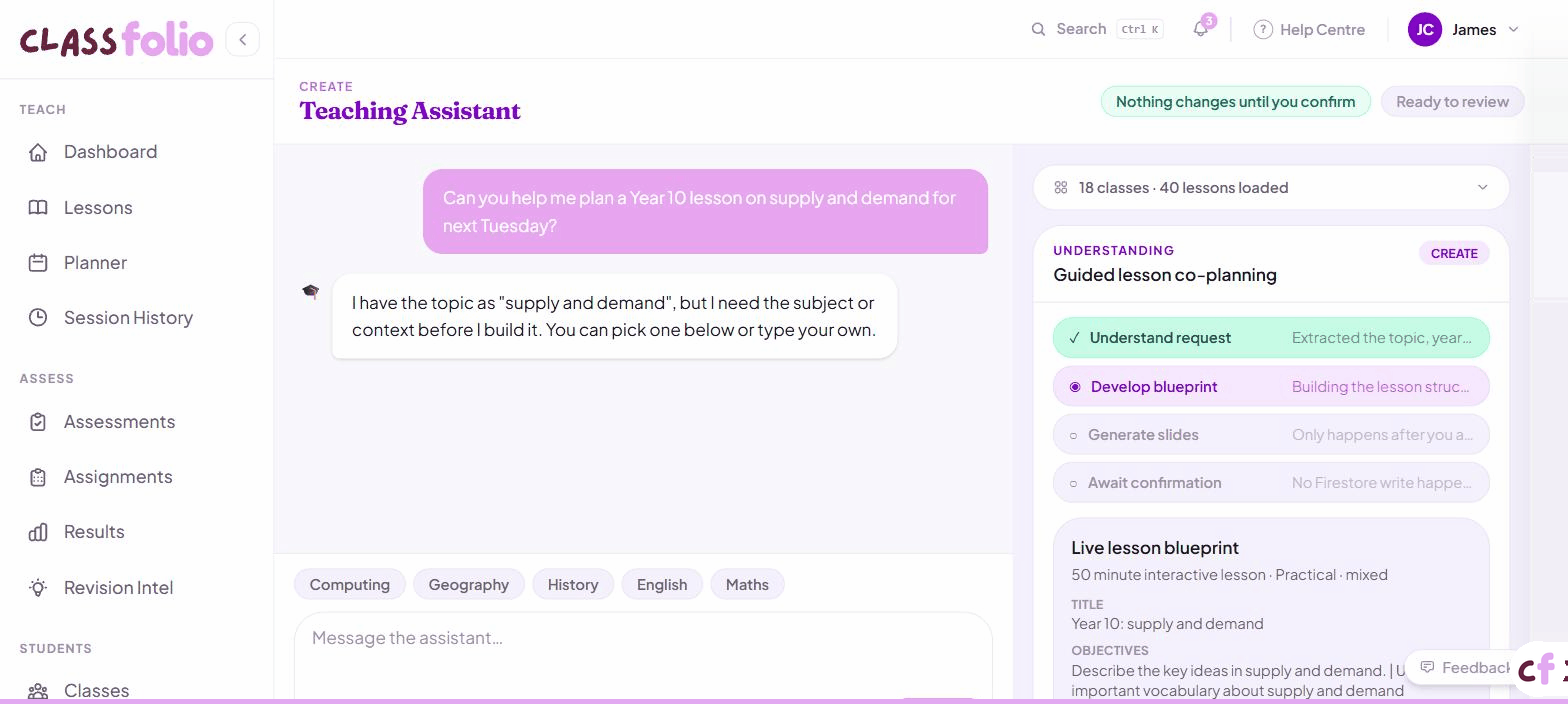Click the Classes people icon
Image resolution: width=1568 pixels, height=704 pixels.
pos(38,691)
